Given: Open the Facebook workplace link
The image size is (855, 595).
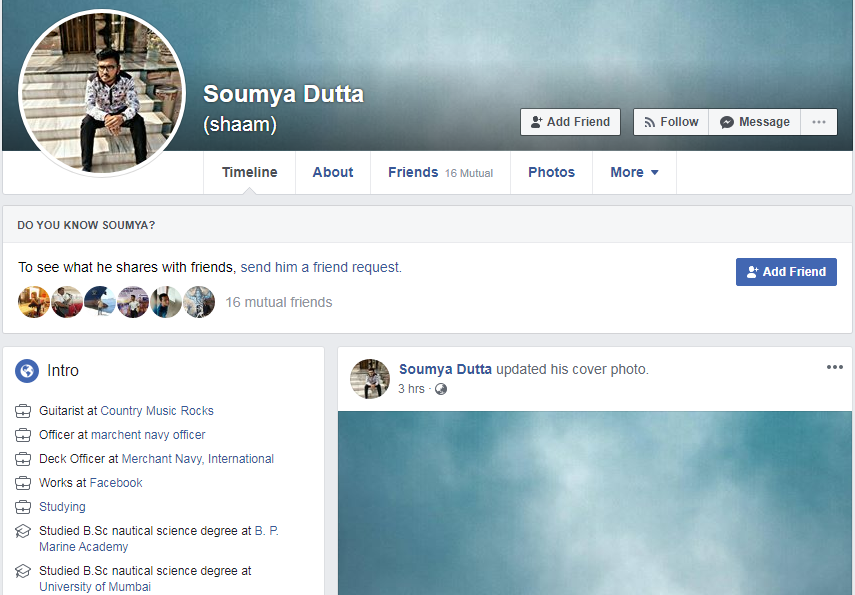Looking at the screenshot, I should [x=116, y=483].
